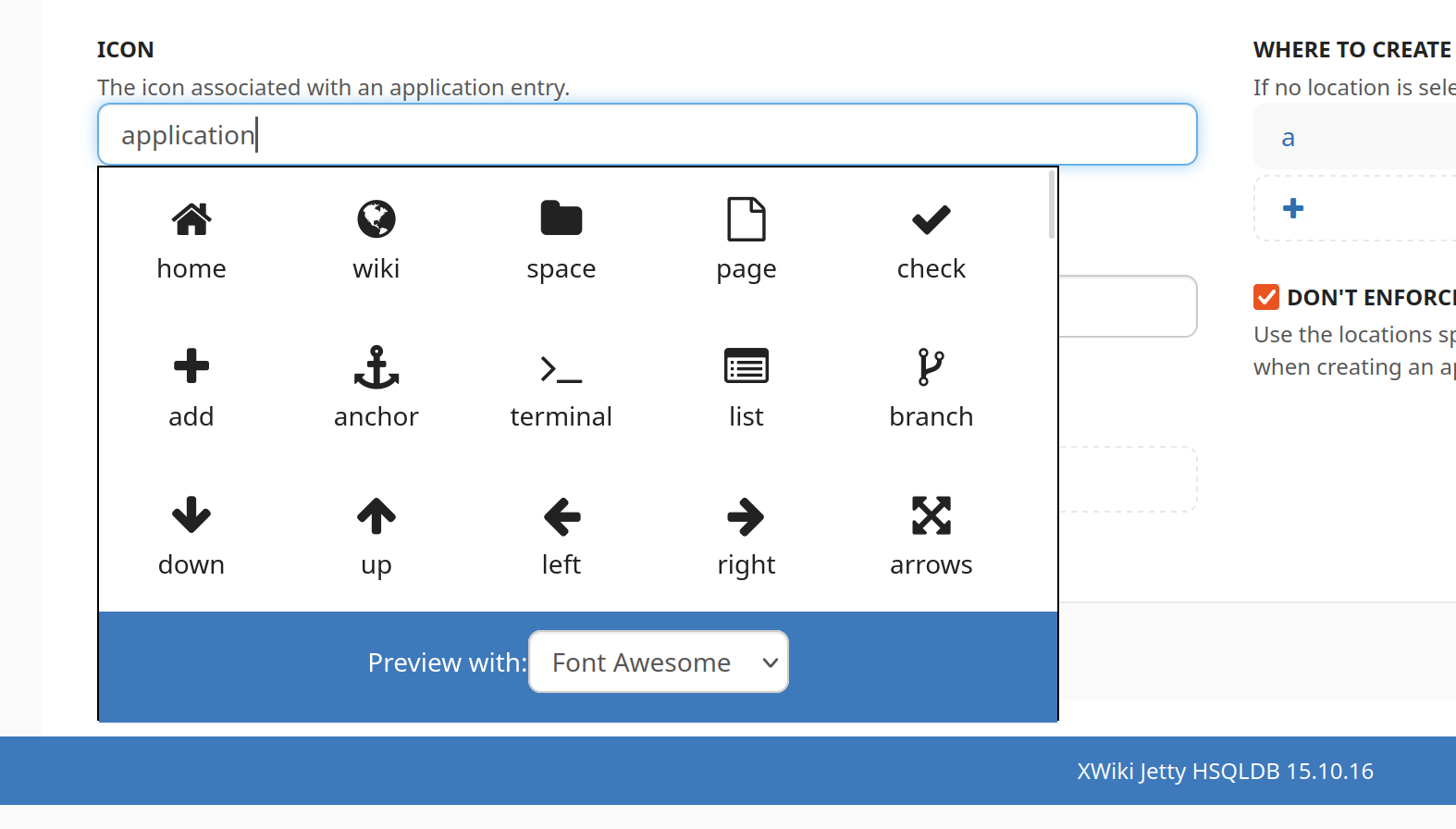This screenshot has height=829, width=1456.
Task: Pick the right arrow icon
Action: click(x=747, y=516)
